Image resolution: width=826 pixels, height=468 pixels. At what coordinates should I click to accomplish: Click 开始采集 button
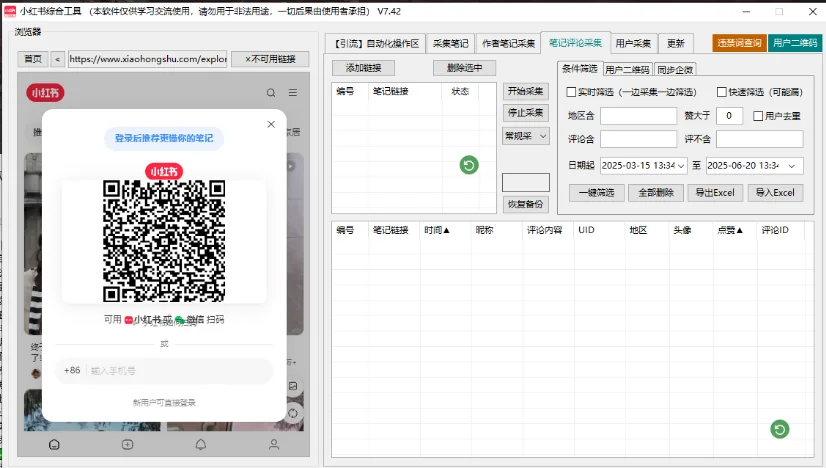click(x=526, y=91)
